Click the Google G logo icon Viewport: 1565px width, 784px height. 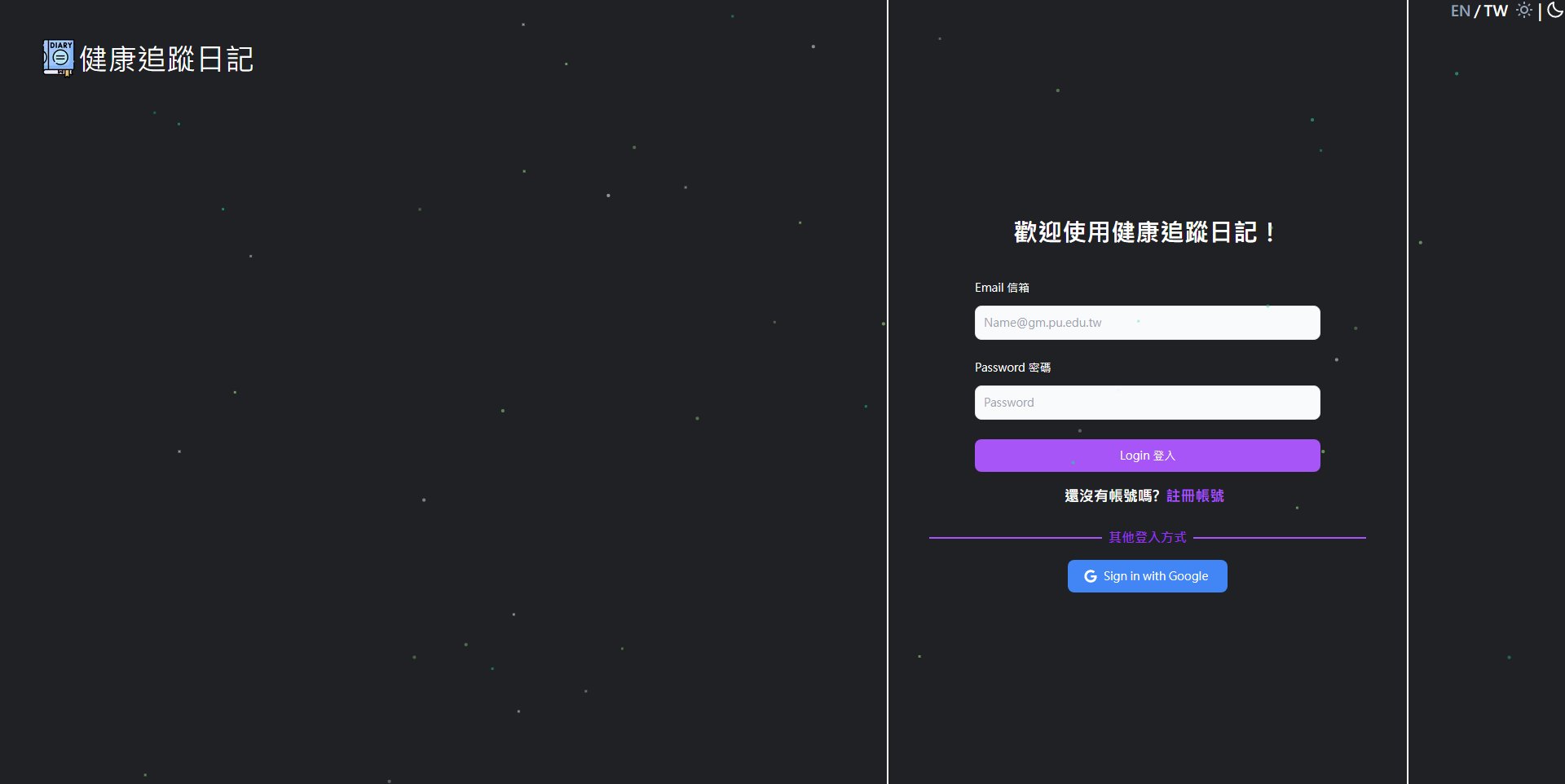click(x=1090, y=576)
